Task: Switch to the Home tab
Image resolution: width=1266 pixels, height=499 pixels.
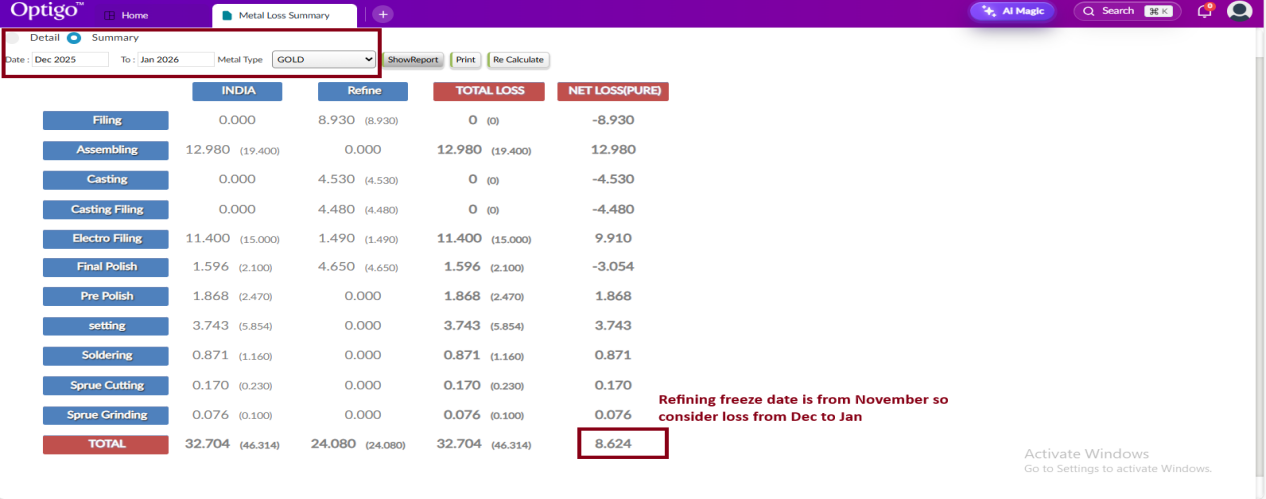Action: 134,16
